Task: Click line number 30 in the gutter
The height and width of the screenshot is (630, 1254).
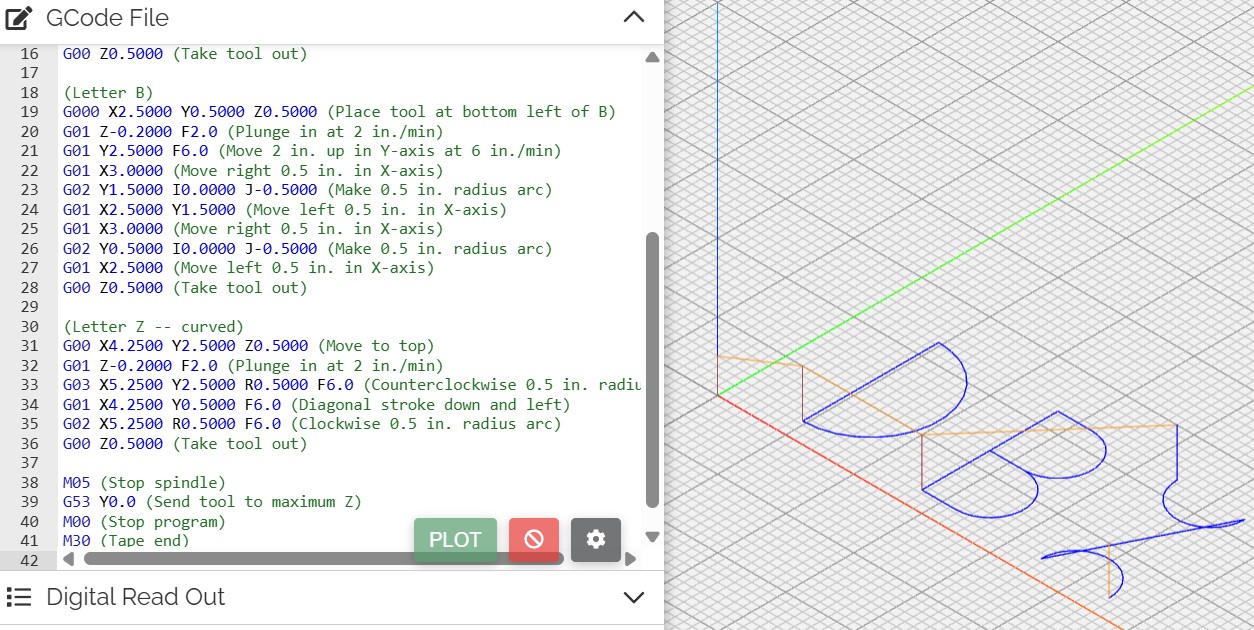Action: click(x=28, y=327)
